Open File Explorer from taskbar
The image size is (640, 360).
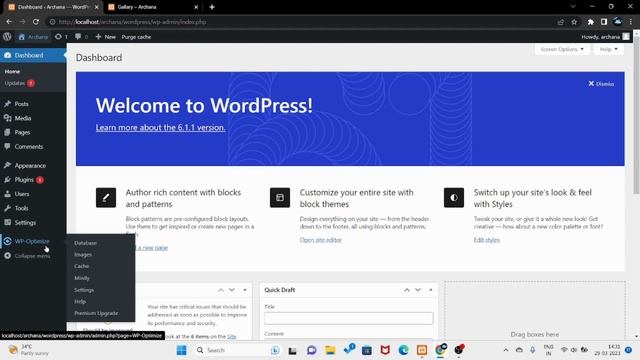330,350
